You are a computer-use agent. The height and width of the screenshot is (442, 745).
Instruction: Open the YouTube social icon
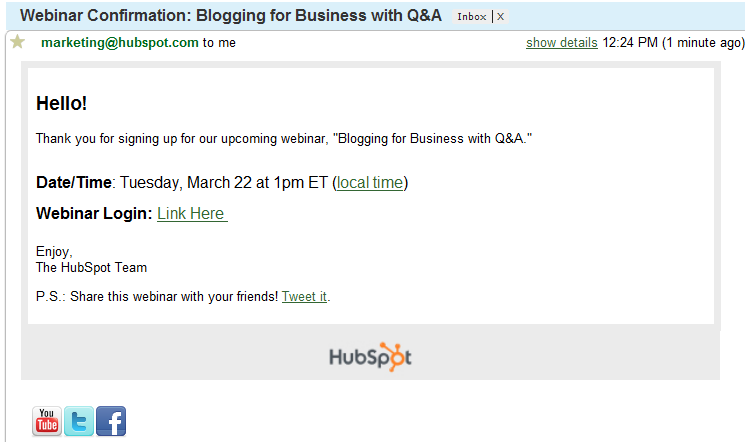[47, 421]
